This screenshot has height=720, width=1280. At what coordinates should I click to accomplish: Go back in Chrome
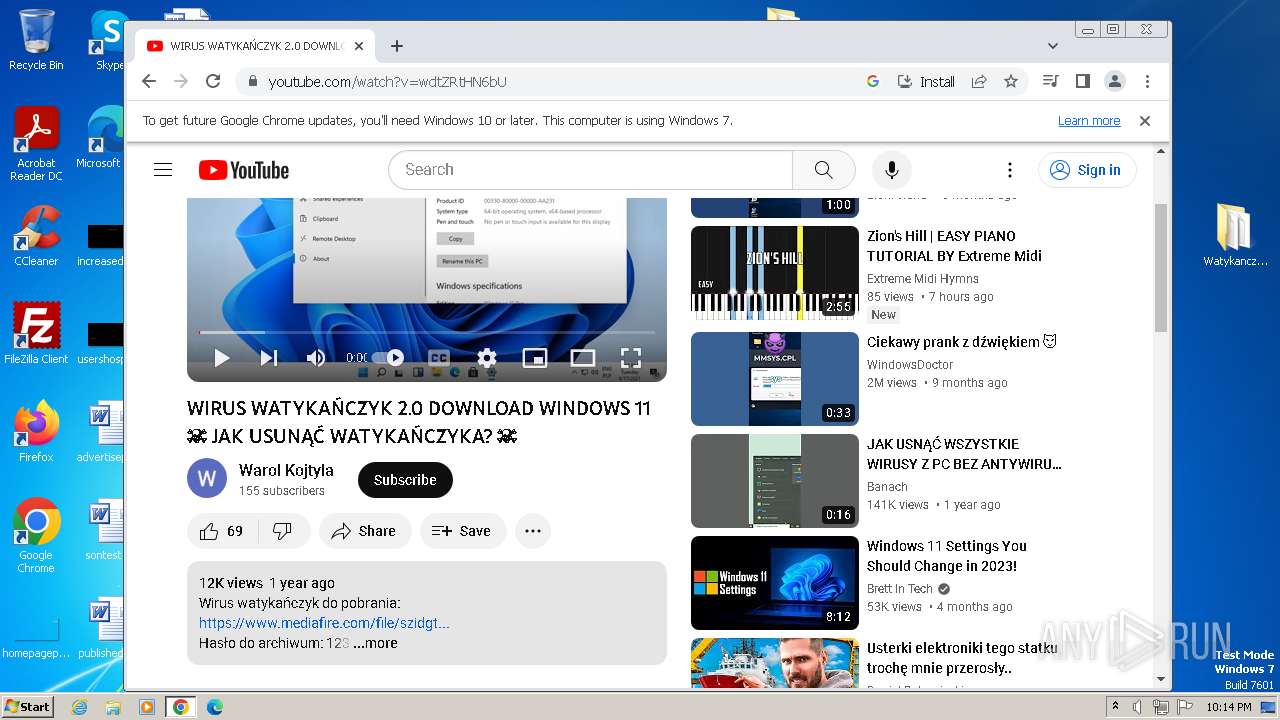coord(149,82)
